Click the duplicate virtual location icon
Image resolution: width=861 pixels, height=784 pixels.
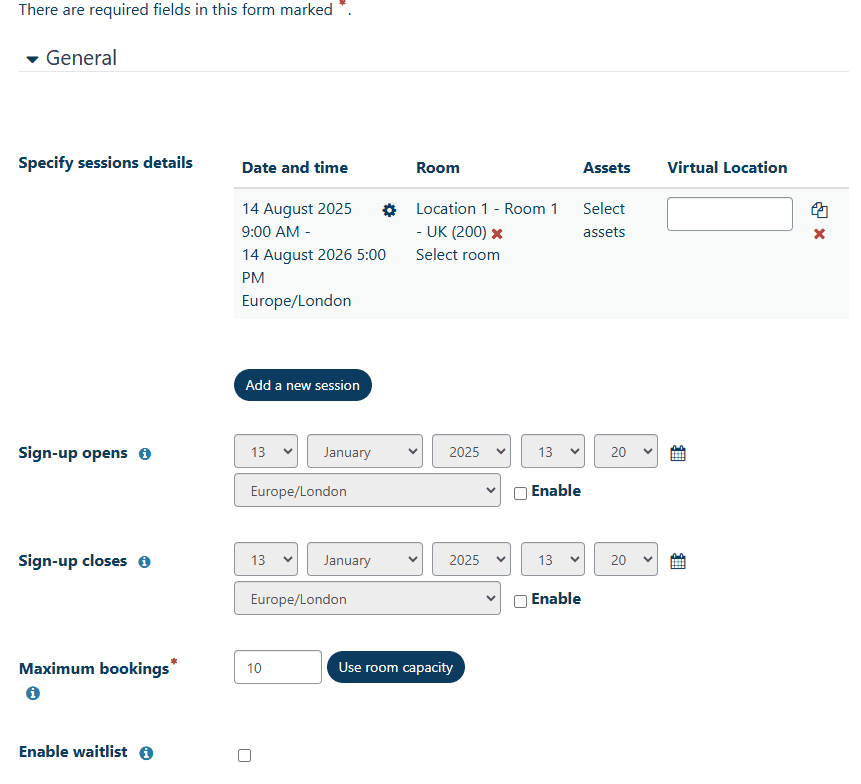819,210
